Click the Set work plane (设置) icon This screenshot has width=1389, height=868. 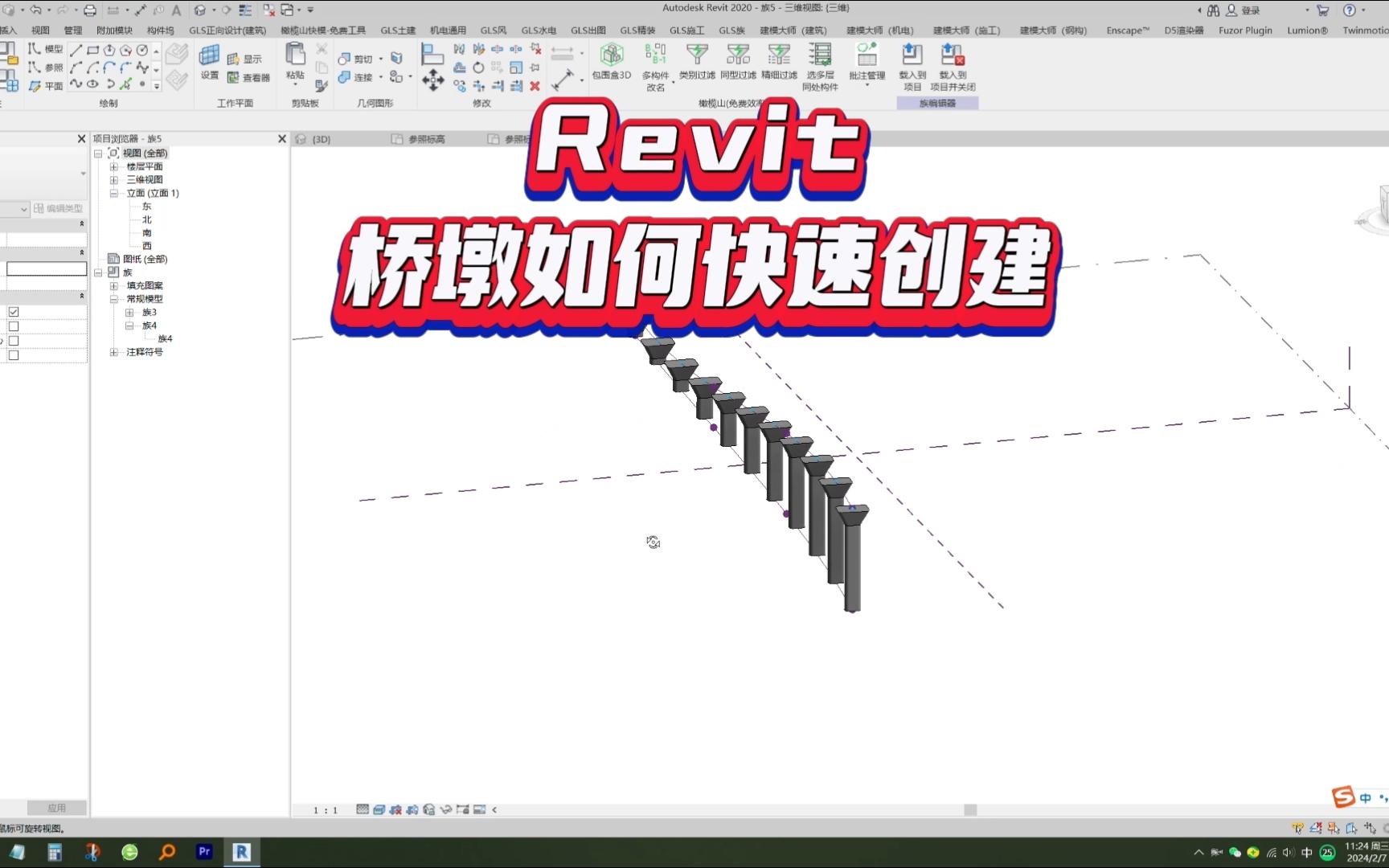click(210, 62)
